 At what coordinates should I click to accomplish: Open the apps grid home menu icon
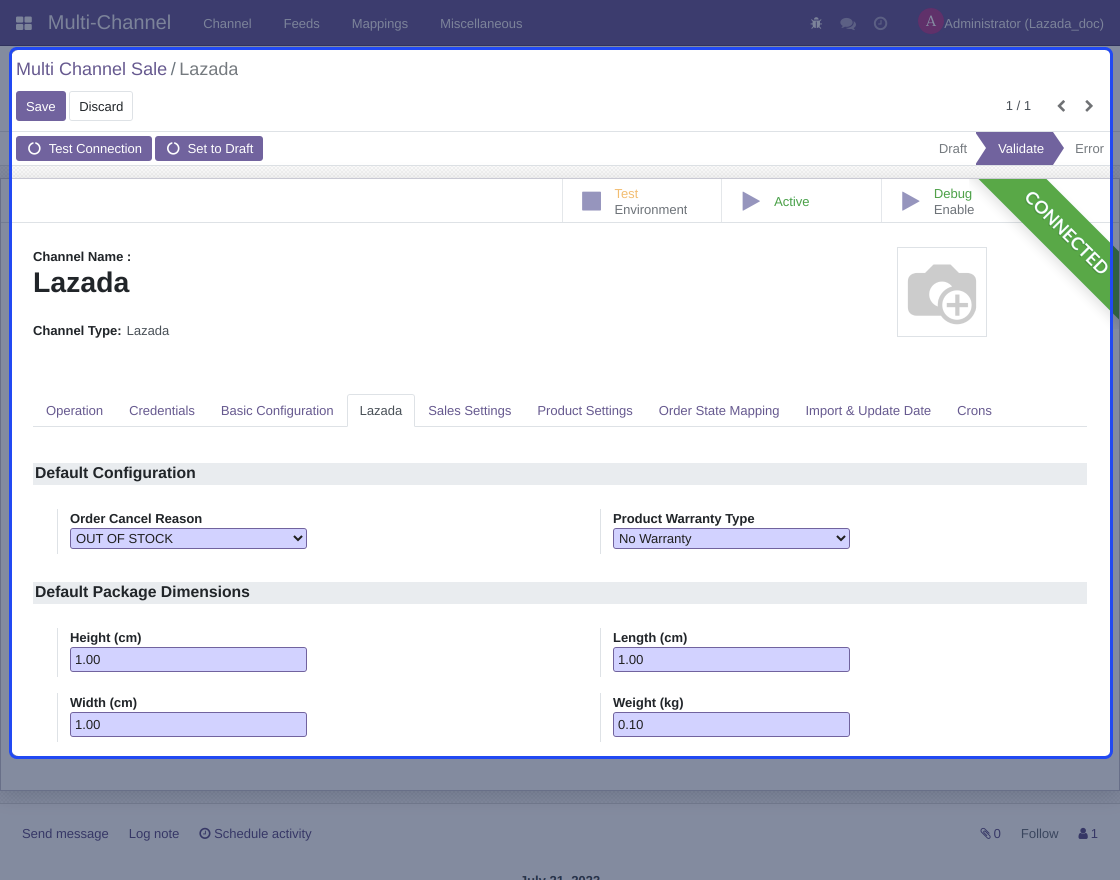[24, 24]
